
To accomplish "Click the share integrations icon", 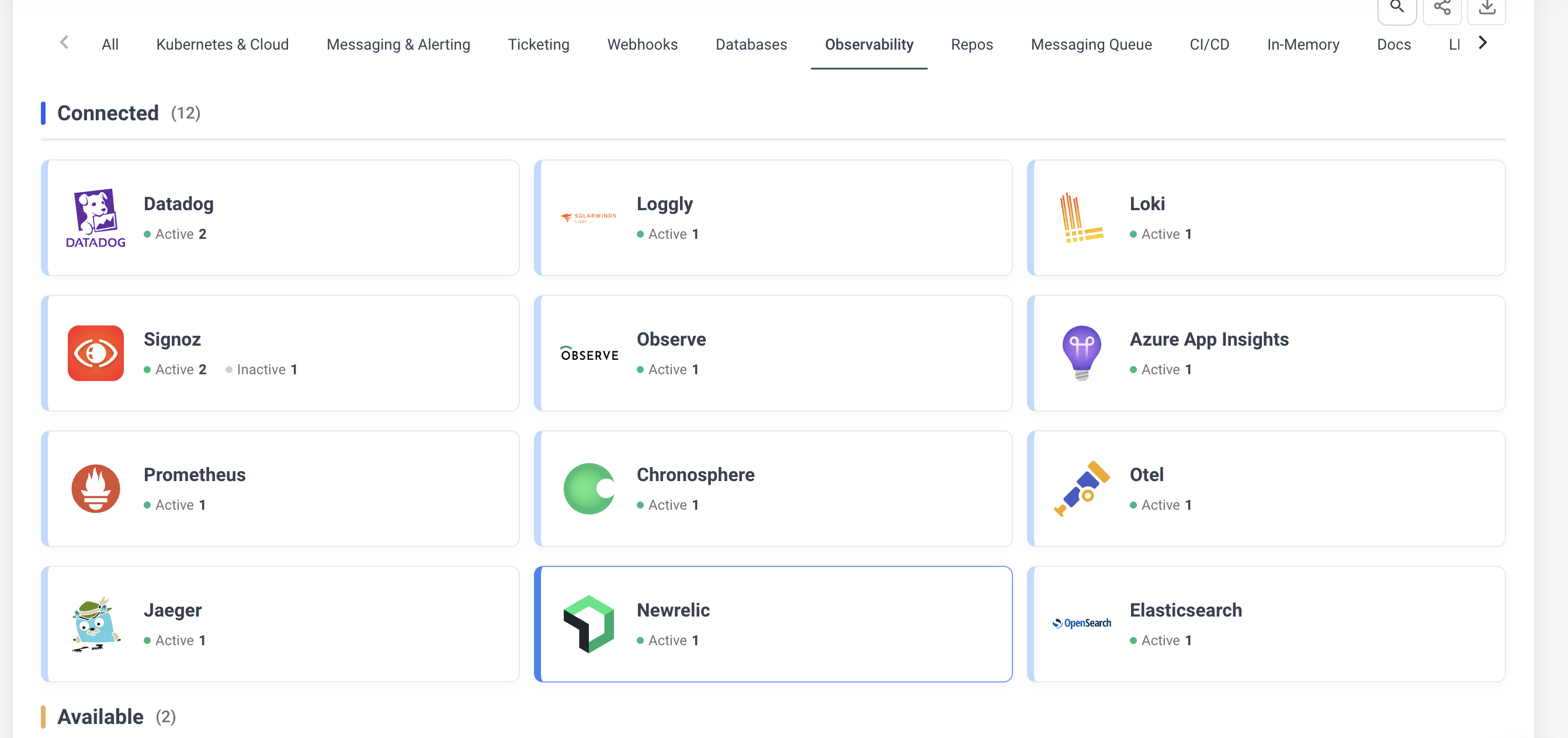I will 1442,8.
